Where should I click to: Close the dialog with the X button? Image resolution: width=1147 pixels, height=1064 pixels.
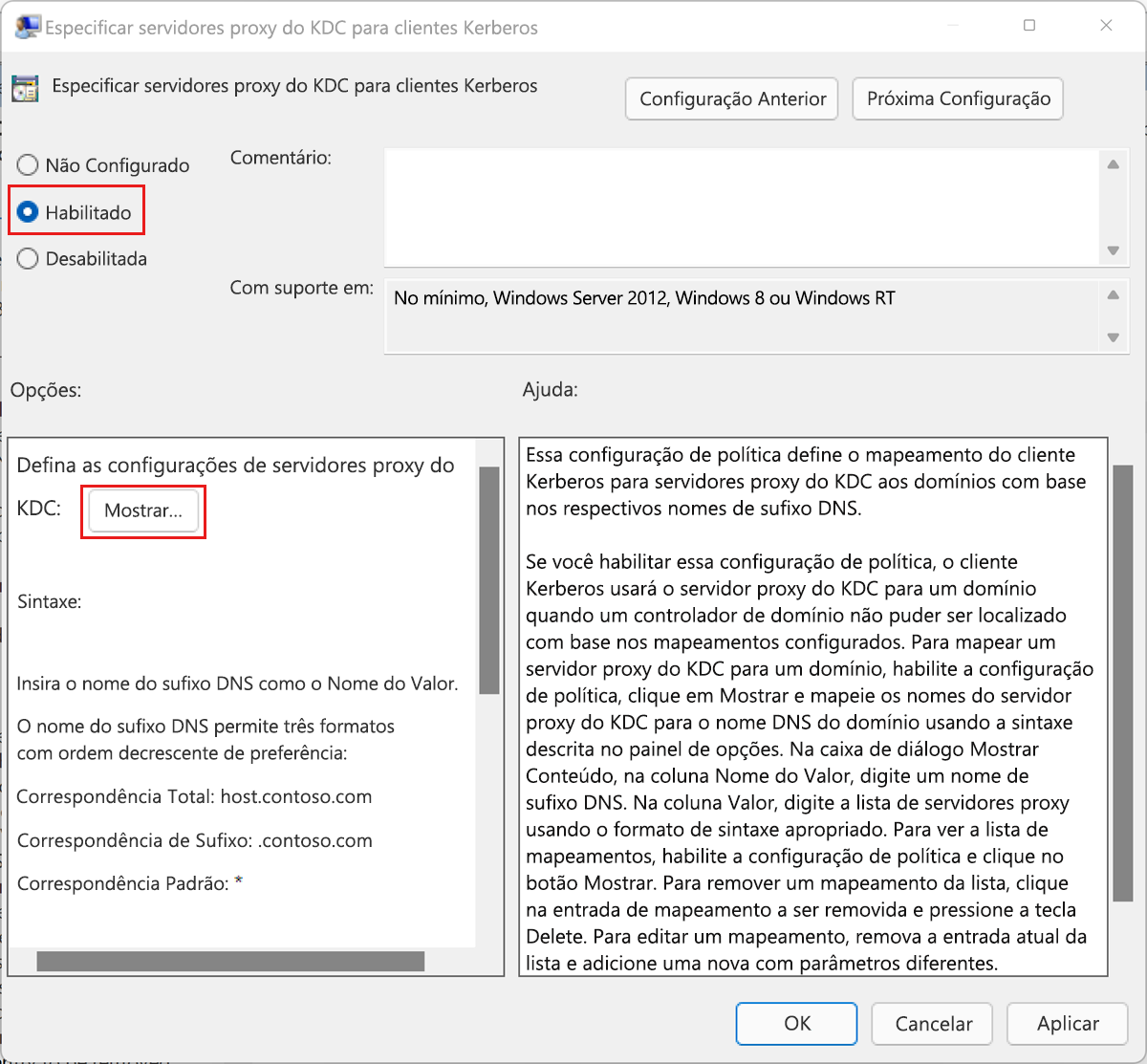coord(1106,26)
